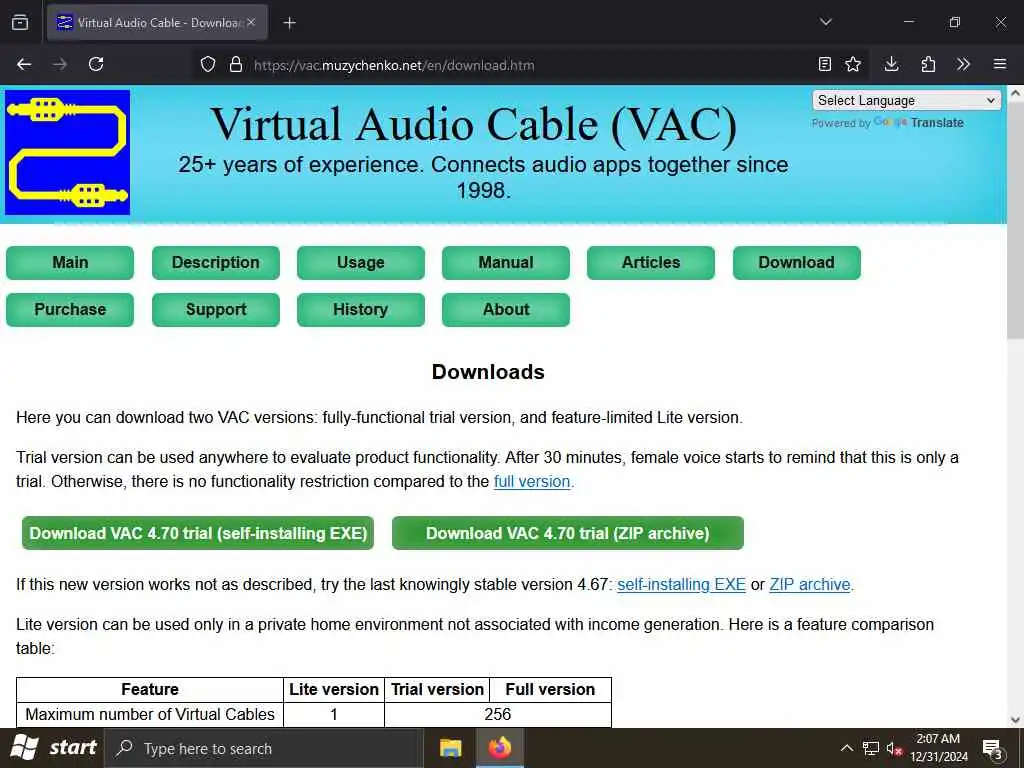1024x768 pixels.
Task: Open notification center icon
Action: (x=993, y=748)
